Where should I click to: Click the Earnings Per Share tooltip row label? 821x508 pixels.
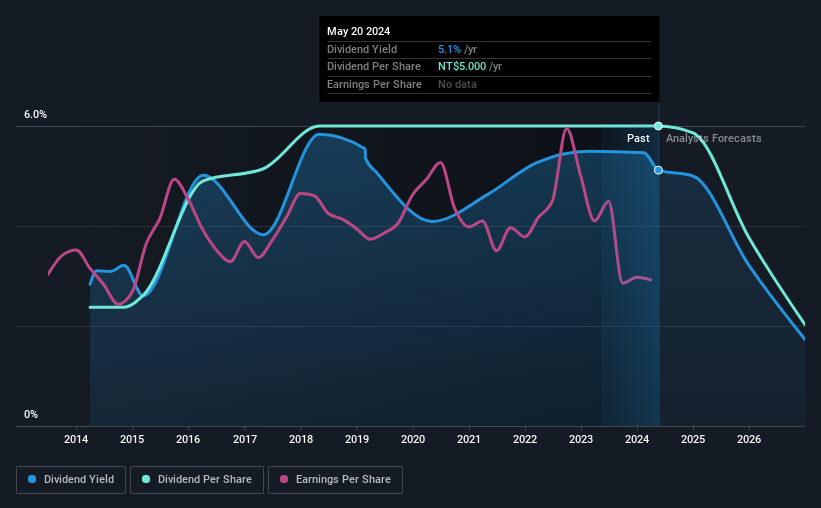(x=374, y=84)
